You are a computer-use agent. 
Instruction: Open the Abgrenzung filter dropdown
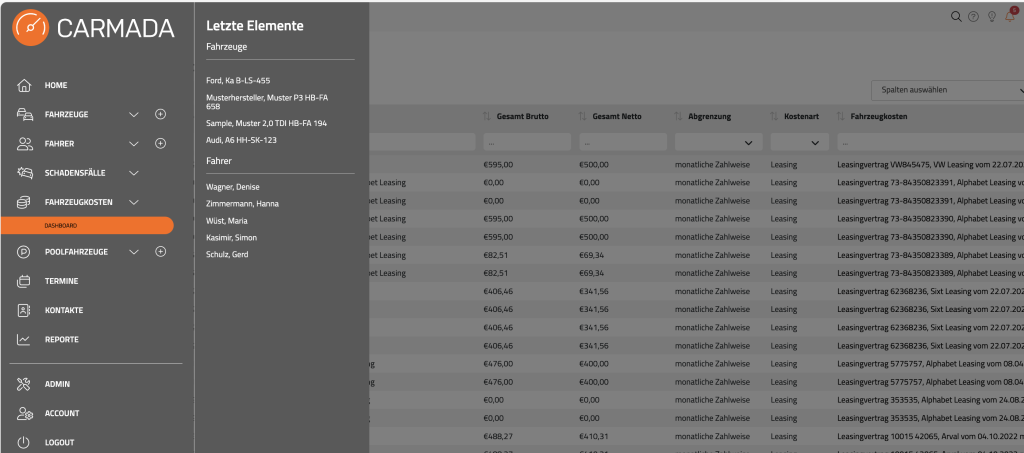(718, 142)
